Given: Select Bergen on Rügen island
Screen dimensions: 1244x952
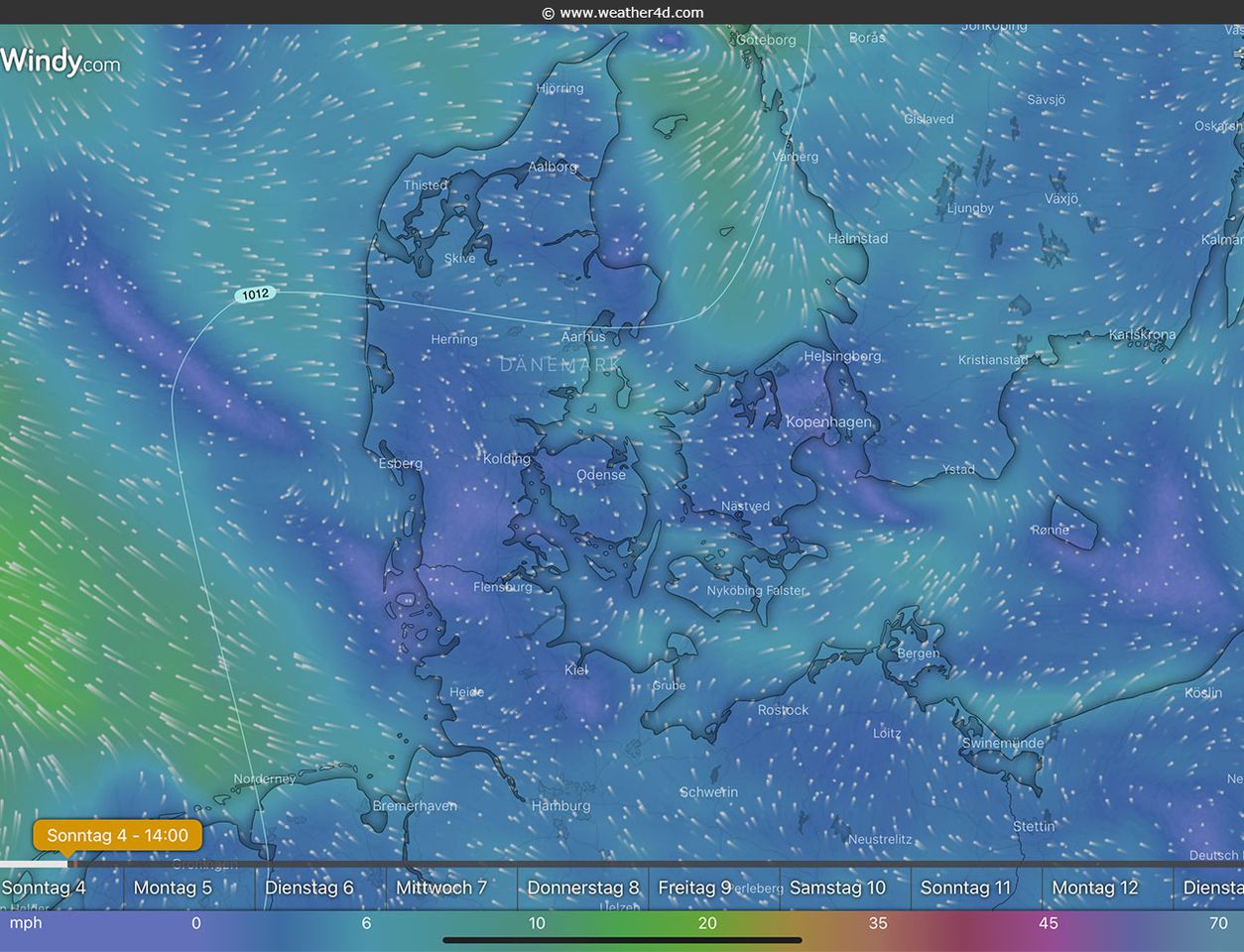Looking at the screenshot, I should pos(918,653).
